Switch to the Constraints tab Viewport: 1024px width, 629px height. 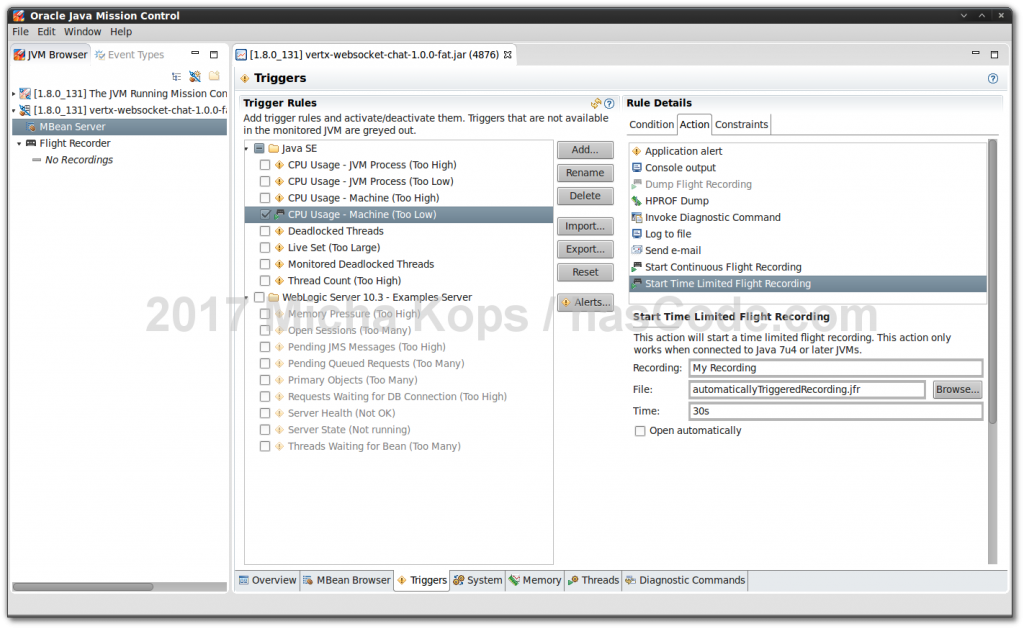[741, 124]
